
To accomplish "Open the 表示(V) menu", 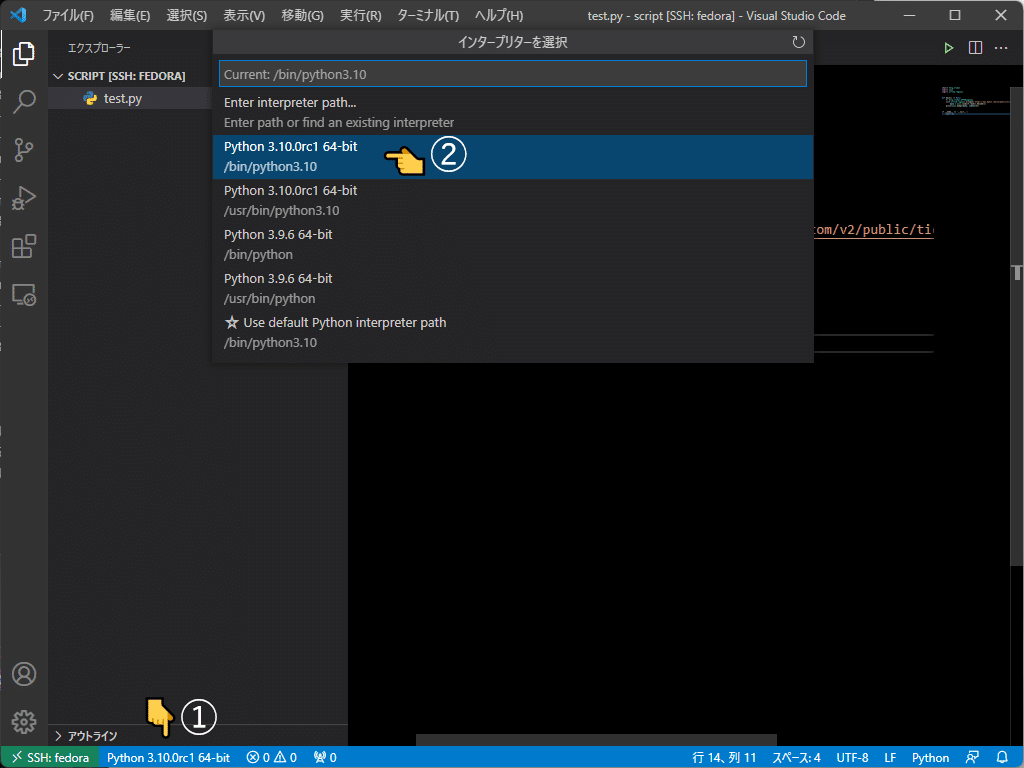I will pyautogui.click(x=244, y=15).
